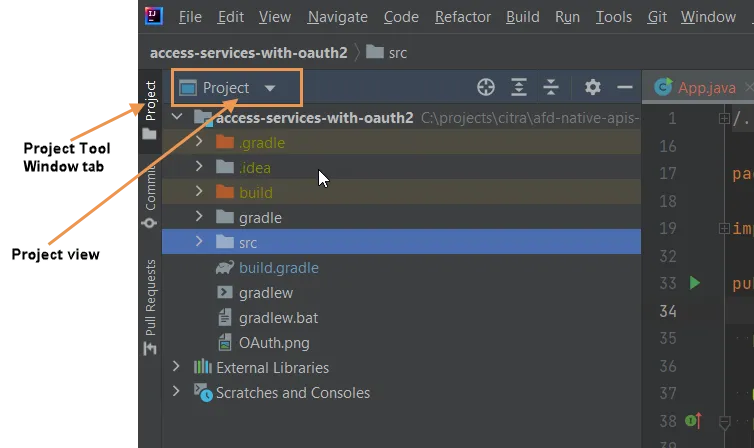Open the File menu
The height and width of the screenshot is (448, 754).
click(190, 17)
